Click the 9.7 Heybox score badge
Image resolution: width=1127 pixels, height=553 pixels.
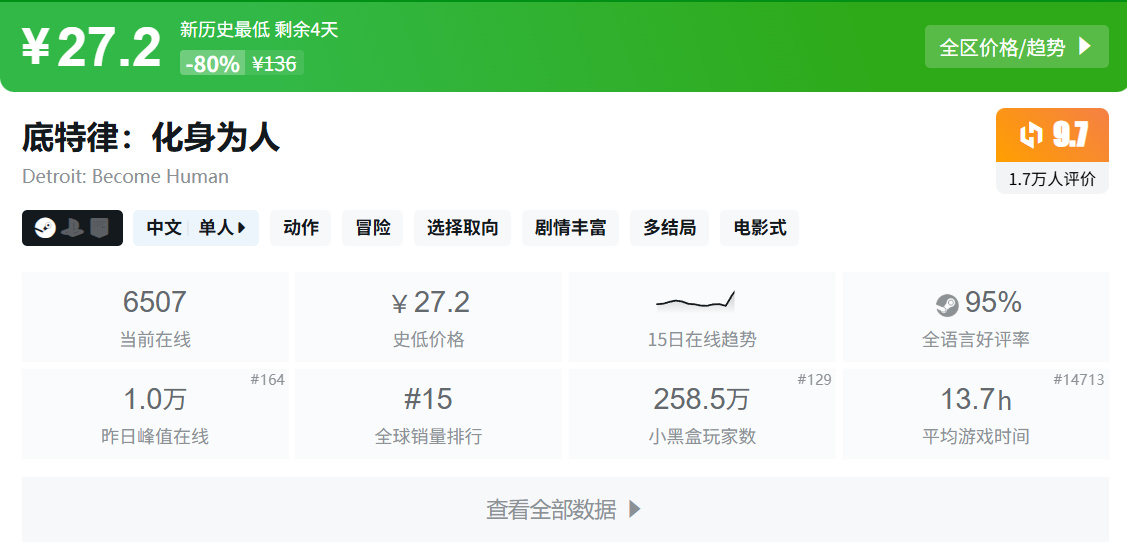click(x=1052, y=135)
